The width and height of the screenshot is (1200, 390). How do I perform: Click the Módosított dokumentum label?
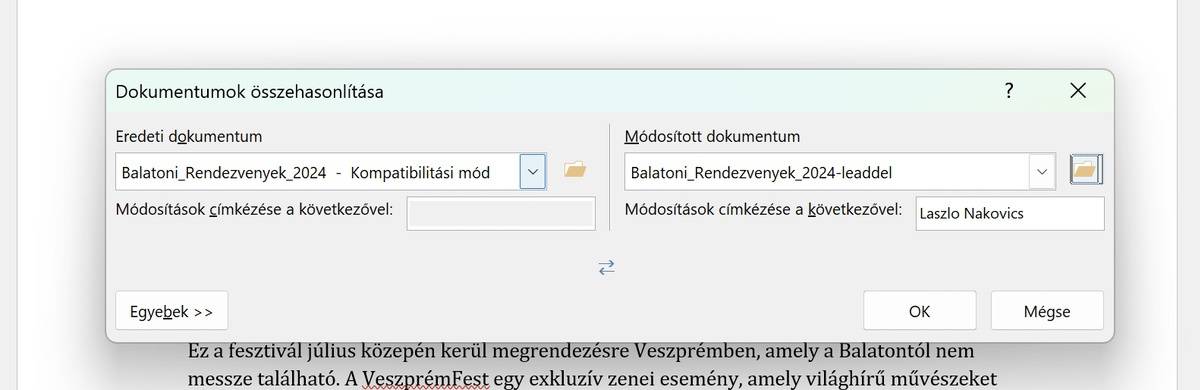pos(712,136)
